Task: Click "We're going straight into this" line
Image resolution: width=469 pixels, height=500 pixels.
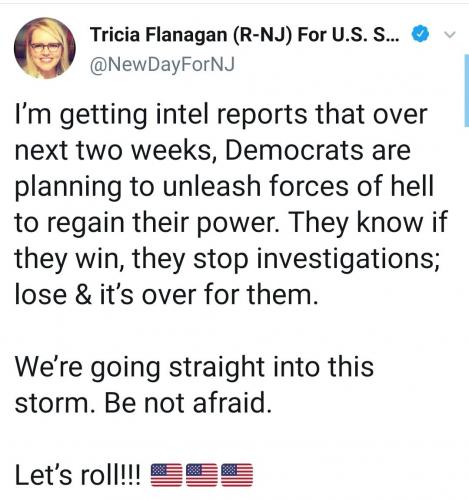Action: pos(194,367)
